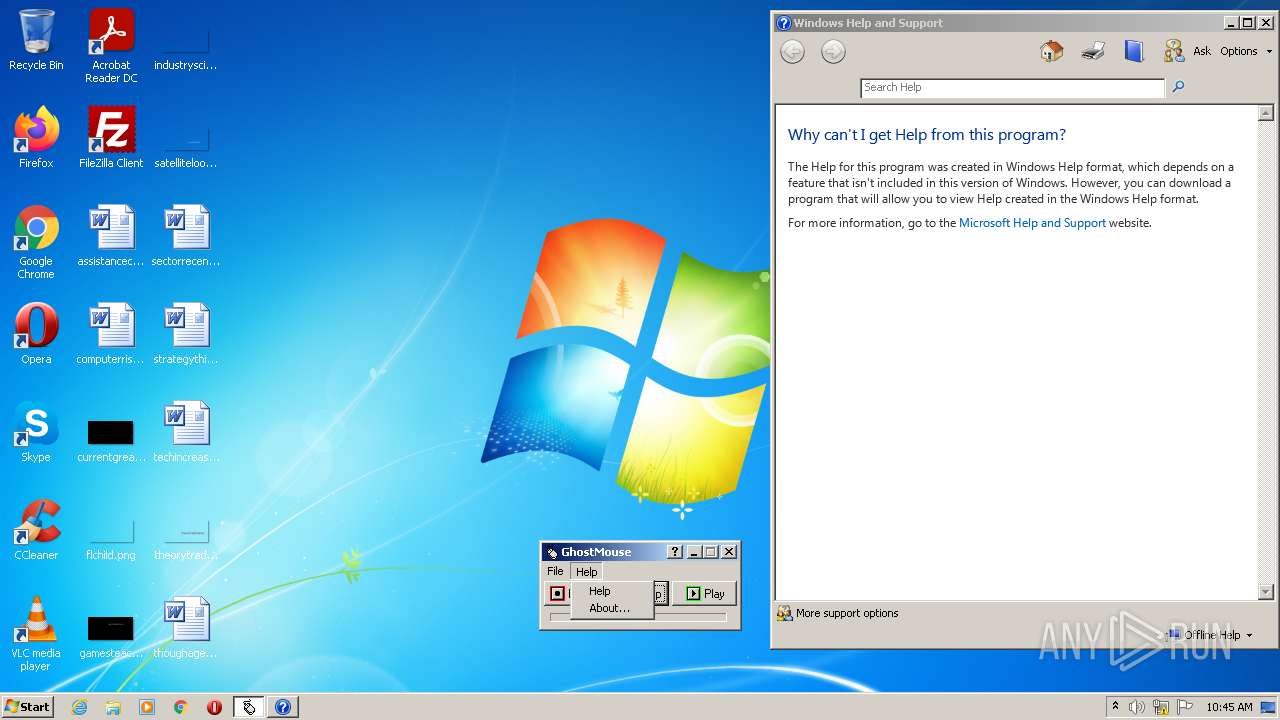Click the Play button in GhostMouse
This screenshot has width=1280, height=720.
[705, 594]
